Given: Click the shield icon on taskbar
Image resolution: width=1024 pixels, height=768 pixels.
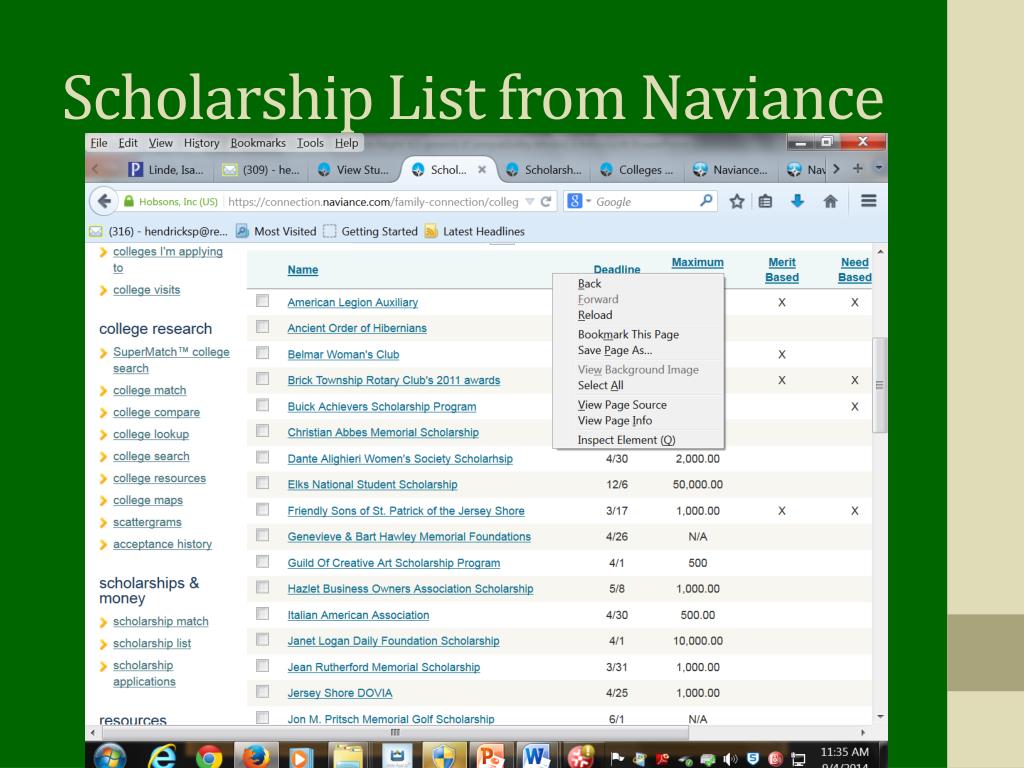Looking at the screenshot, I should tap(443, 757).
